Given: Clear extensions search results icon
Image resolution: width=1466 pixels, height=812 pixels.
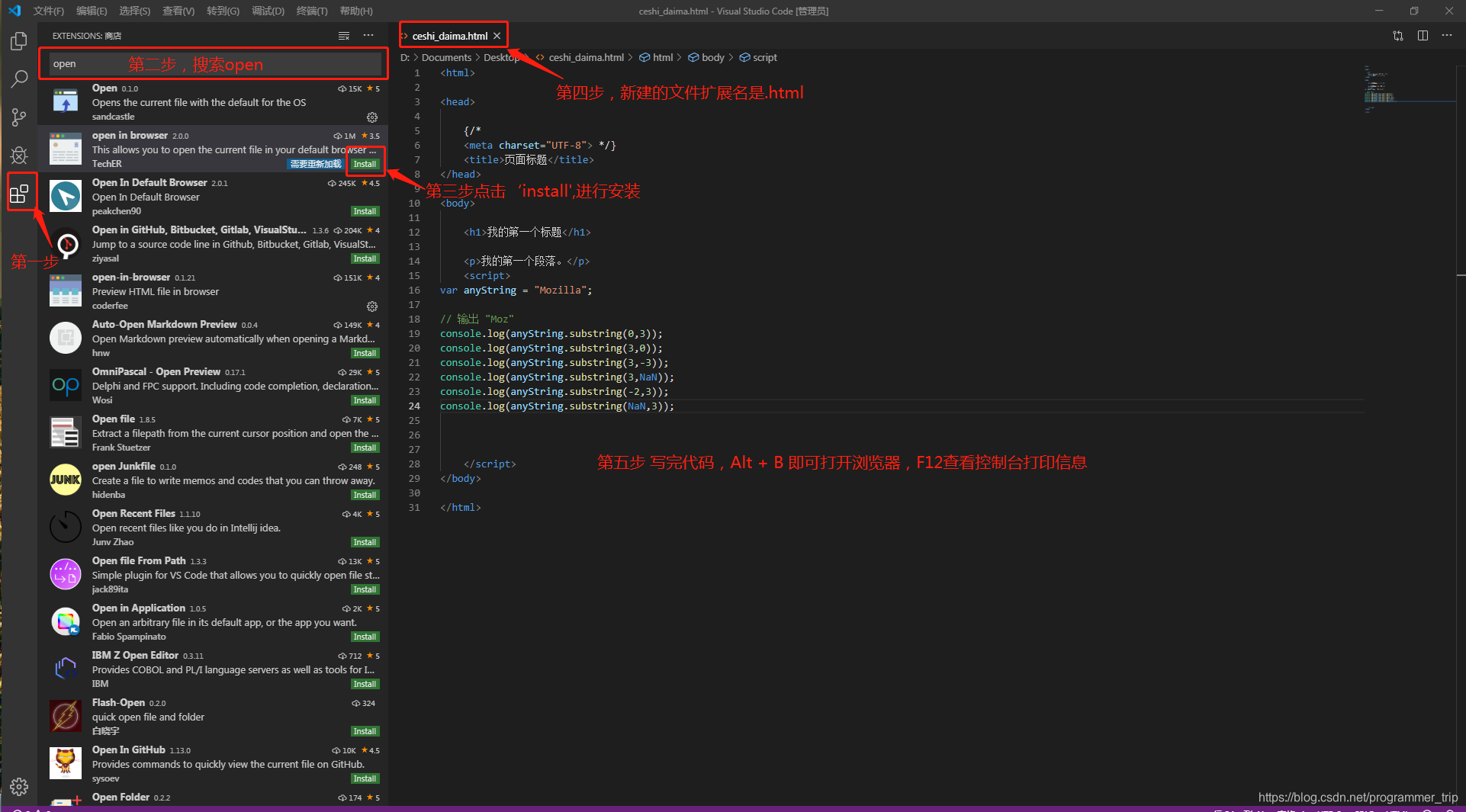Looking at the screenshot, I should coord(344,36).
